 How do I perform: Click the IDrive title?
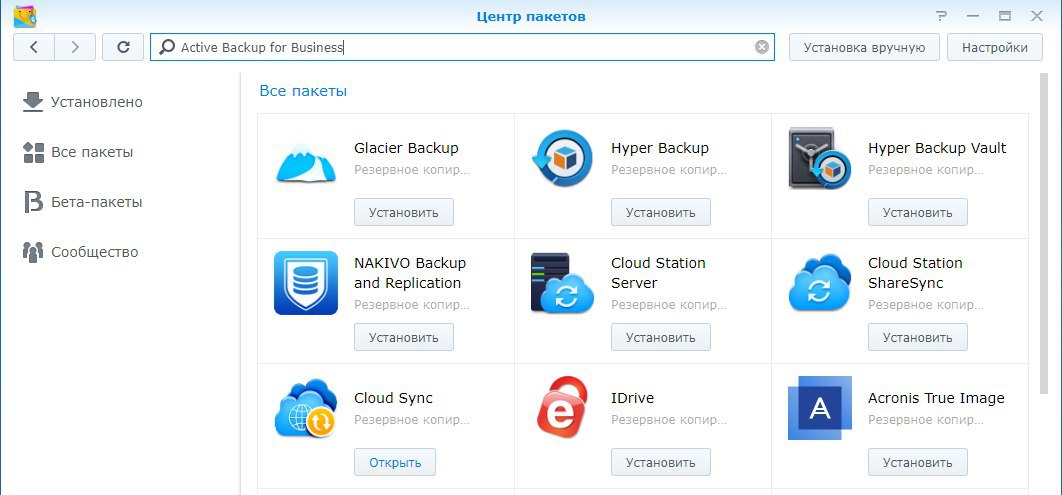point(633,397)
